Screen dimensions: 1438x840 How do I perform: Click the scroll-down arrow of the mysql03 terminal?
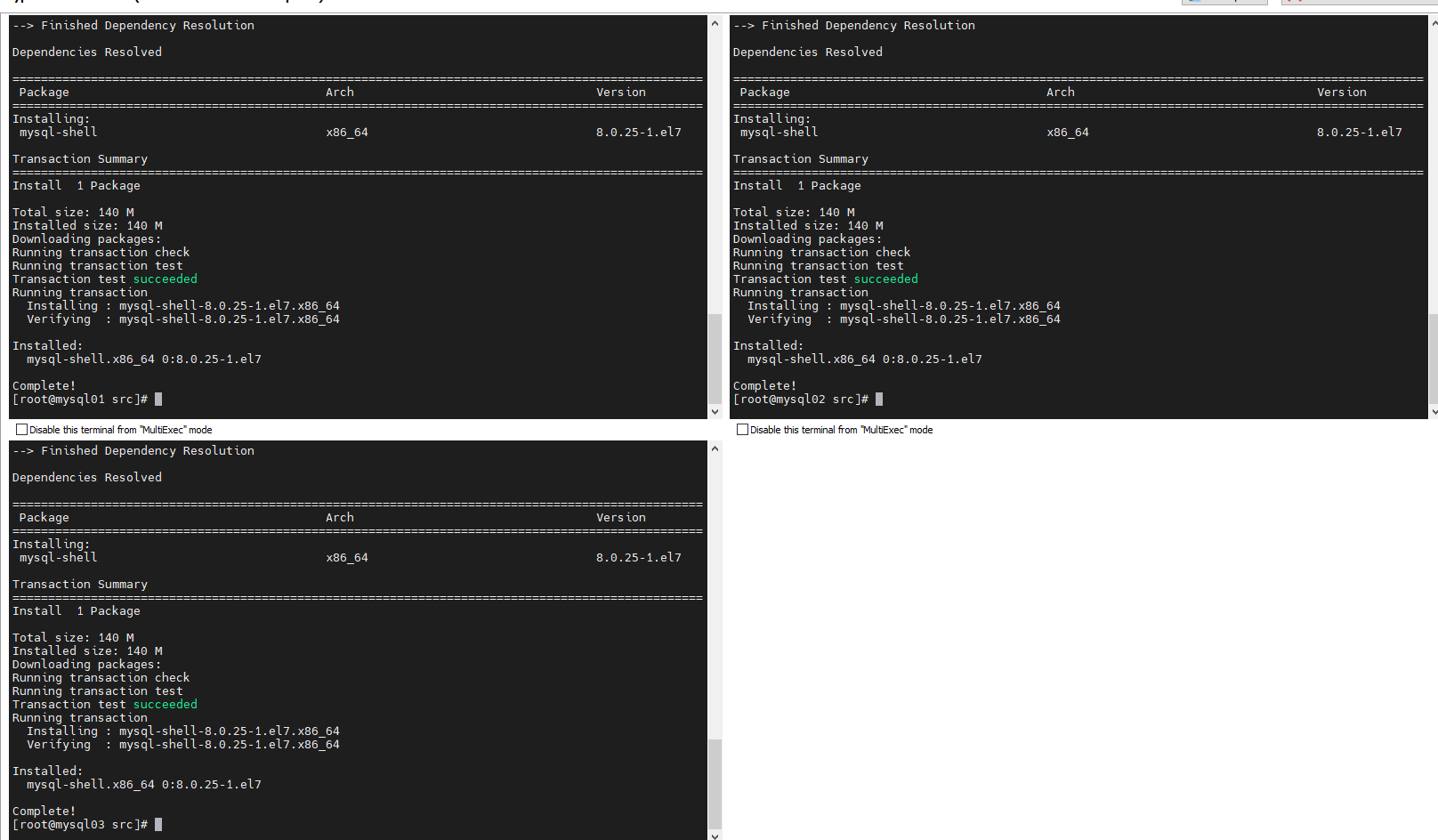click(715, 836)
